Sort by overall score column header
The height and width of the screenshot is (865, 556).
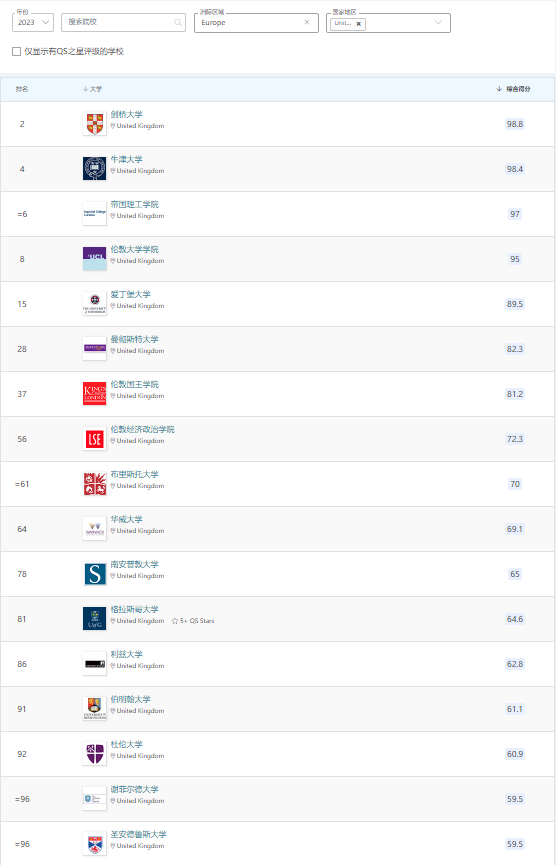(514, 89)
